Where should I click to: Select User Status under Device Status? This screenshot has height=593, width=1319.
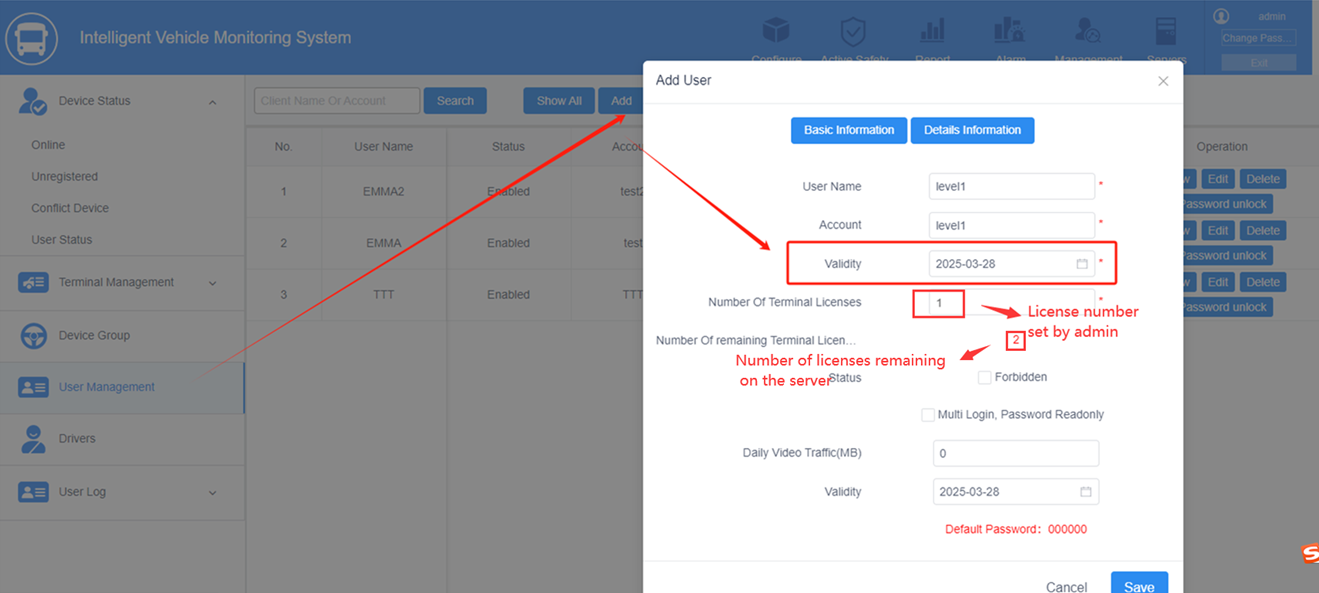click(61, 240)
